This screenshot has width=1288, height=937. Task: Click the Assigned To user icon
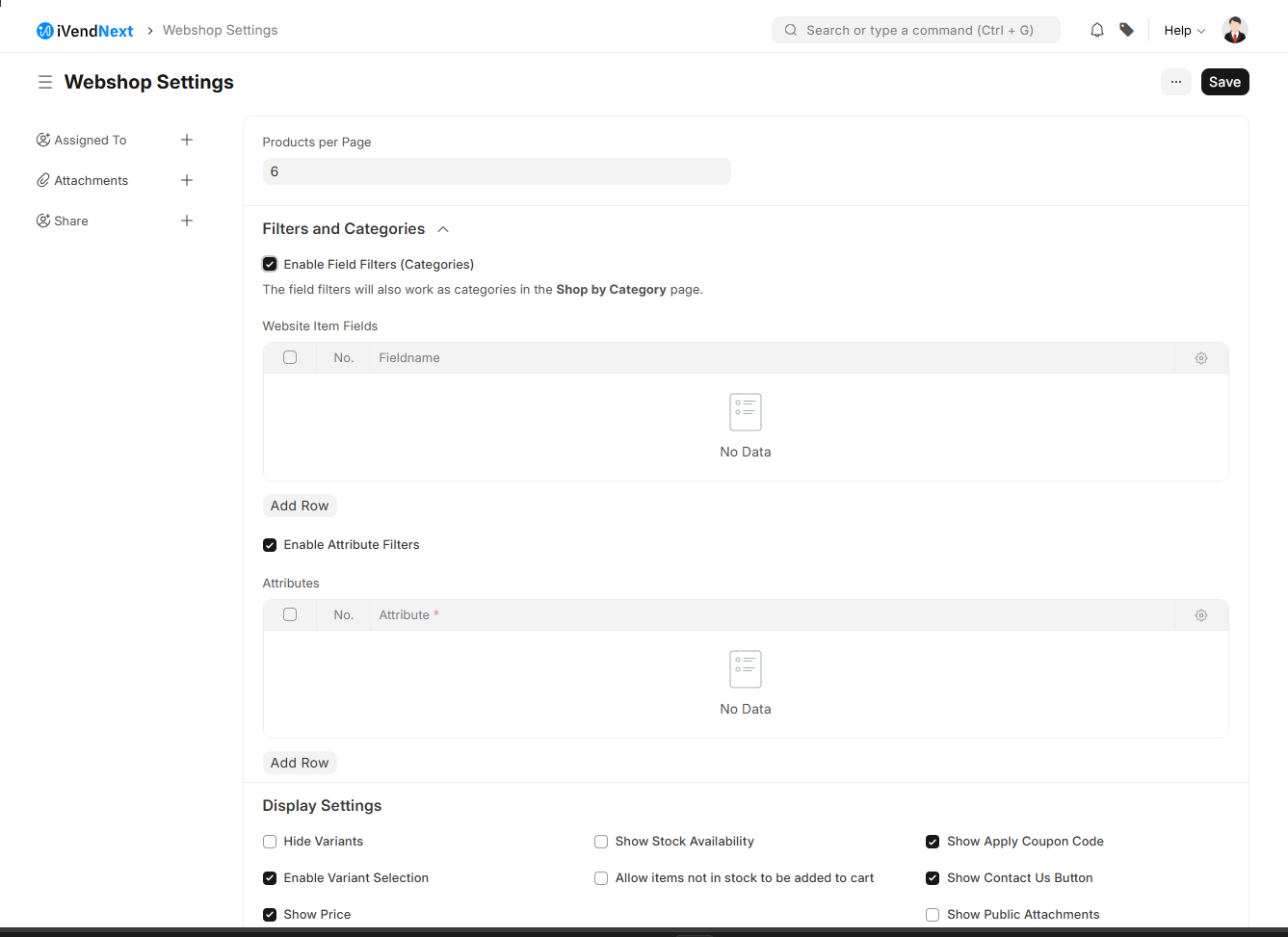[43, 140]
